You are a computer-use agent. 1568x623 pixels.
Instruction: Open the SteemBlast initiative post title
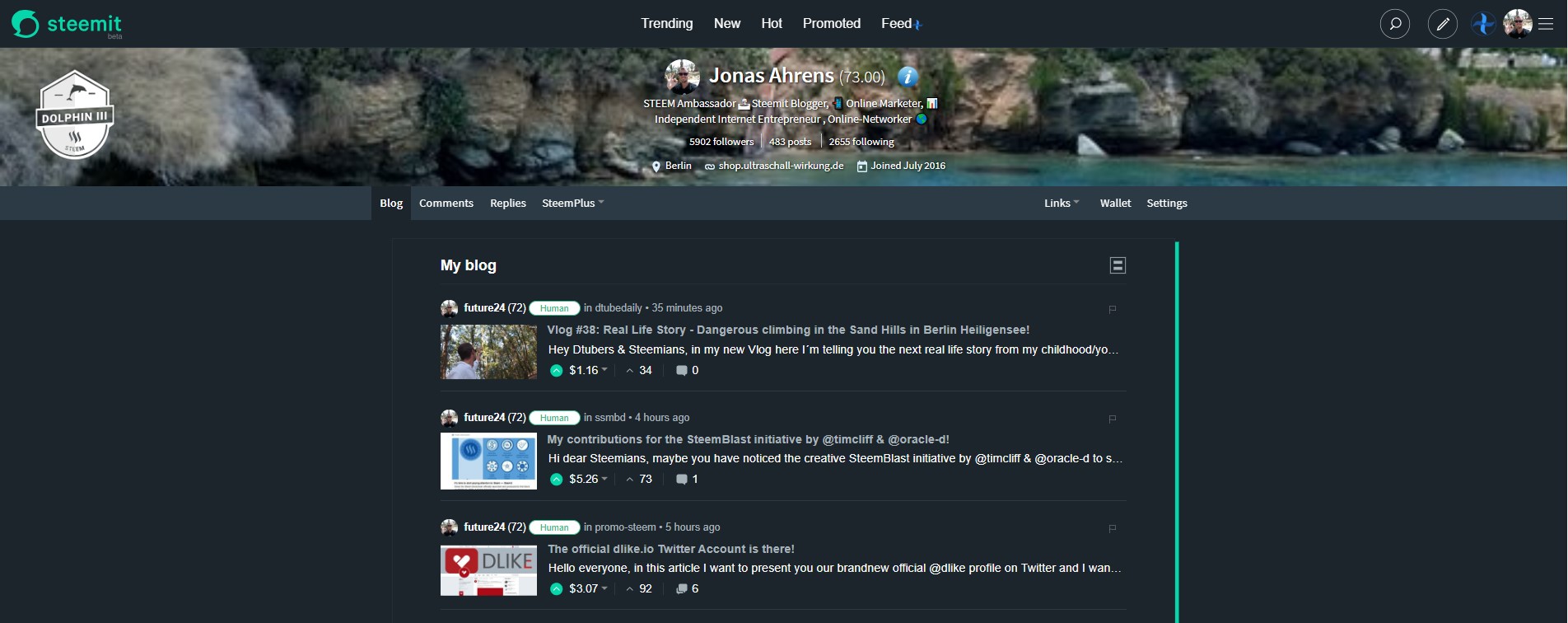[x=748, y=440]
